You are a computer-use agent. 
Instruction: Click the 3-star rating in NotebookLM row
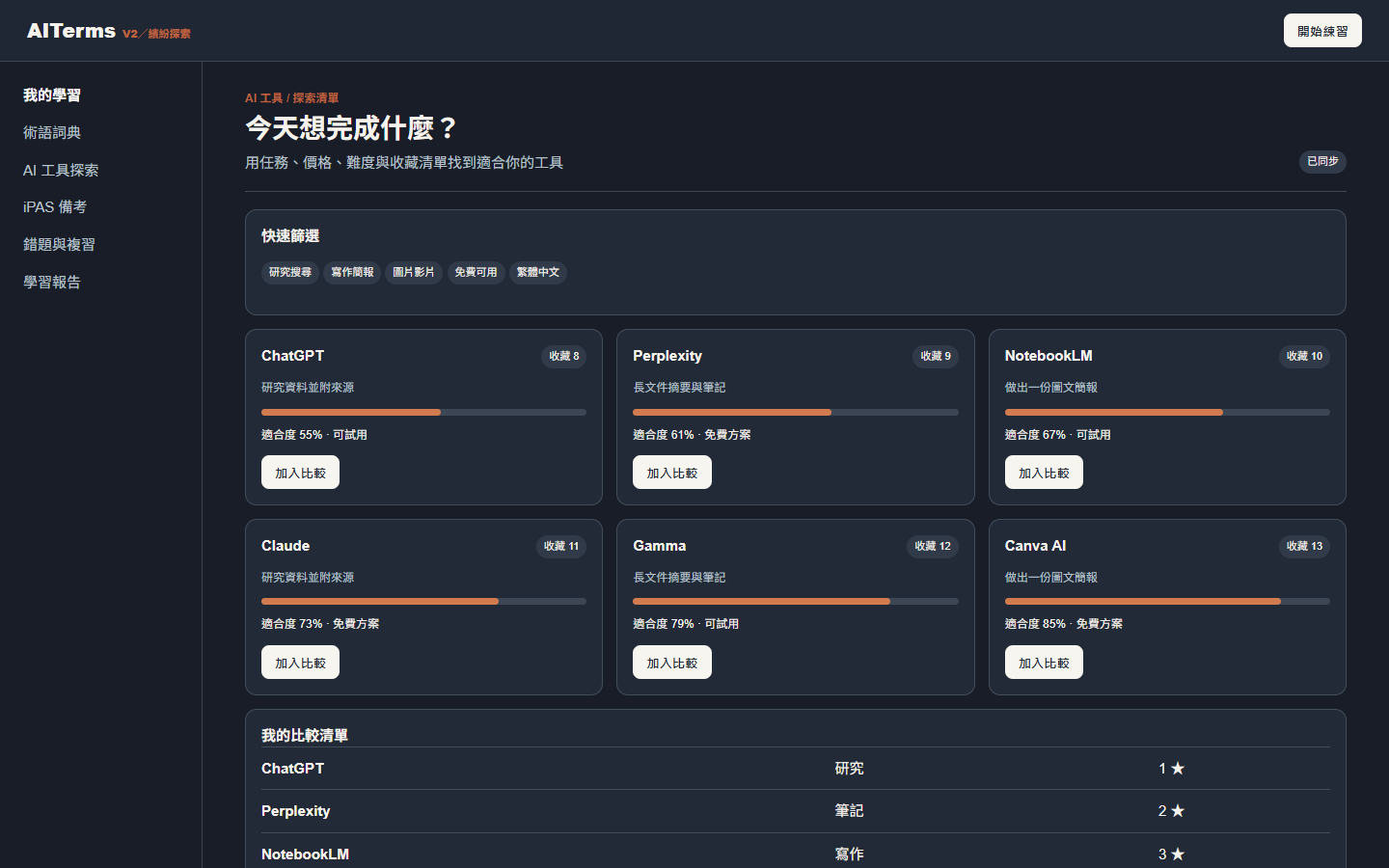(1171, 854)
